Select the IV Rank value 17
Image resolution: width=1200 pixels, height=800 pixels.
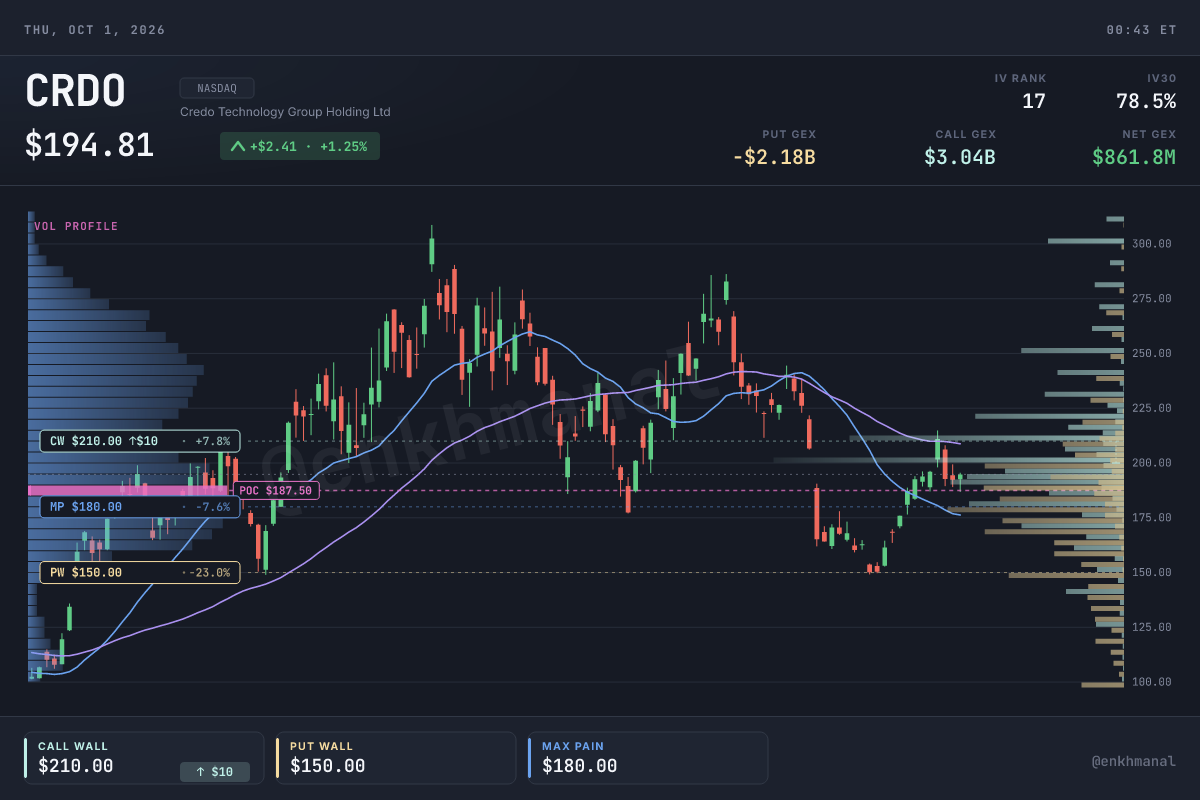click(1034, 101)
